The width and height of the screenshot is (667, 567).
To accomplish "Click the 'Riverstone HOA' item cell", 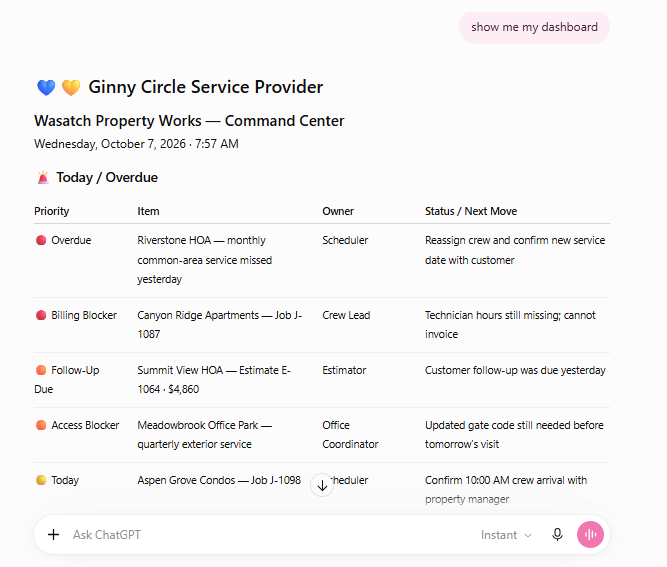I will pos(205,260).
